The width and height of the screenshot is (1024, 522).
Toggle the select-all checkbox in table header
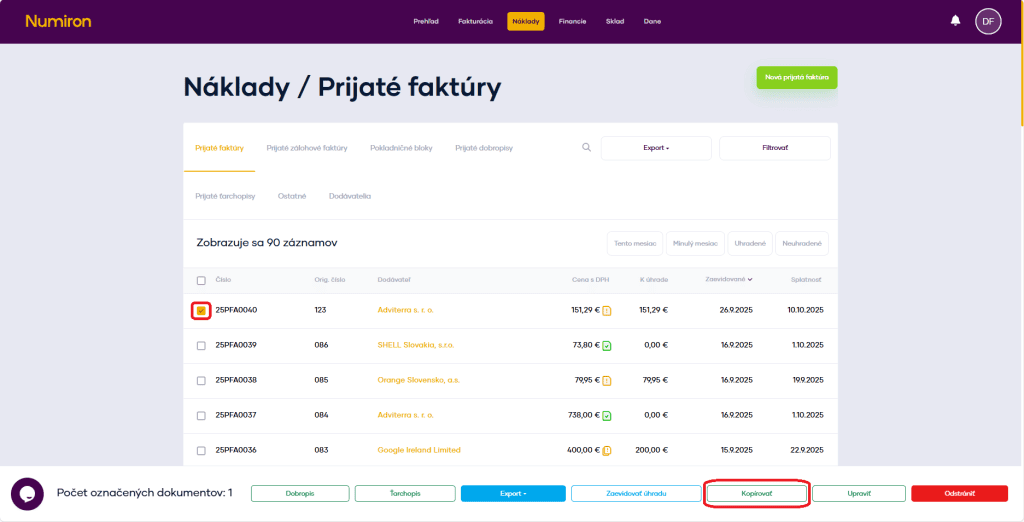pyautogui.click(x=201, y=281)
